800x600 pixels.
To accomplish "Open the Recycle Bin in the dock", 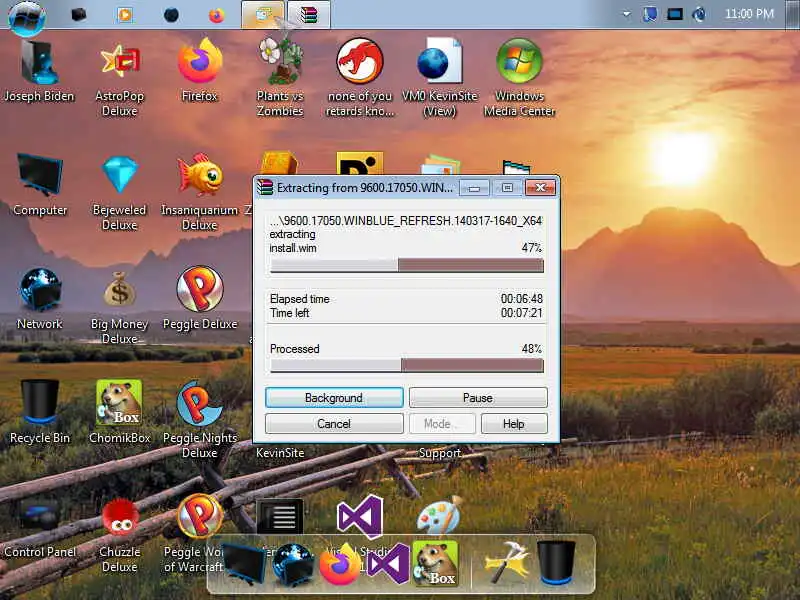I will point(556,563).
